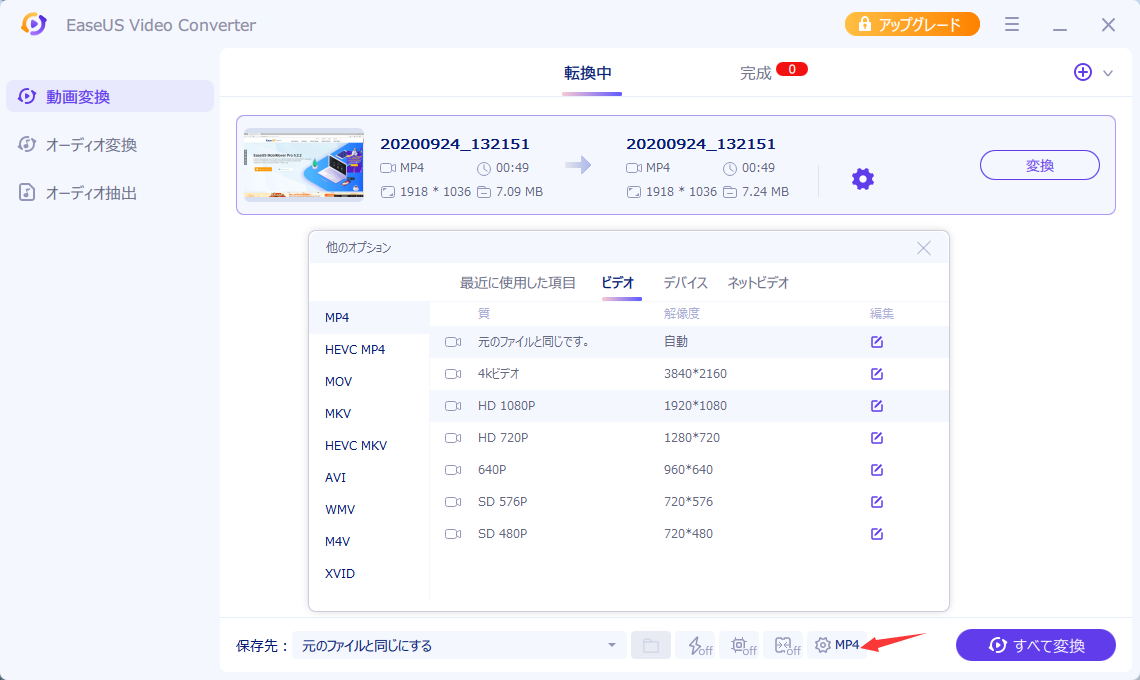Open the output folder icon button

(x=651, y=645)
